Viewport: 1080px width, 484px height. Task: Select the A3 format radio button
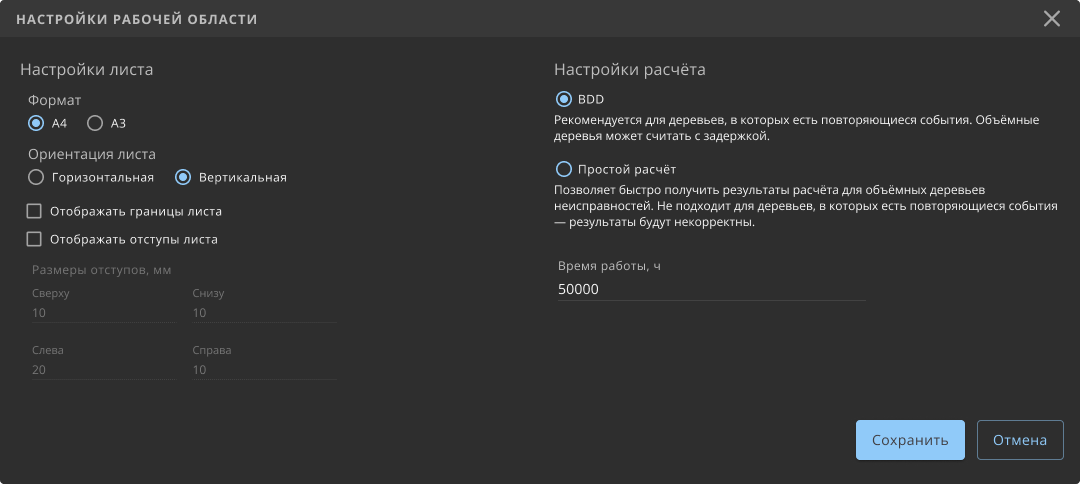[95, 124]
